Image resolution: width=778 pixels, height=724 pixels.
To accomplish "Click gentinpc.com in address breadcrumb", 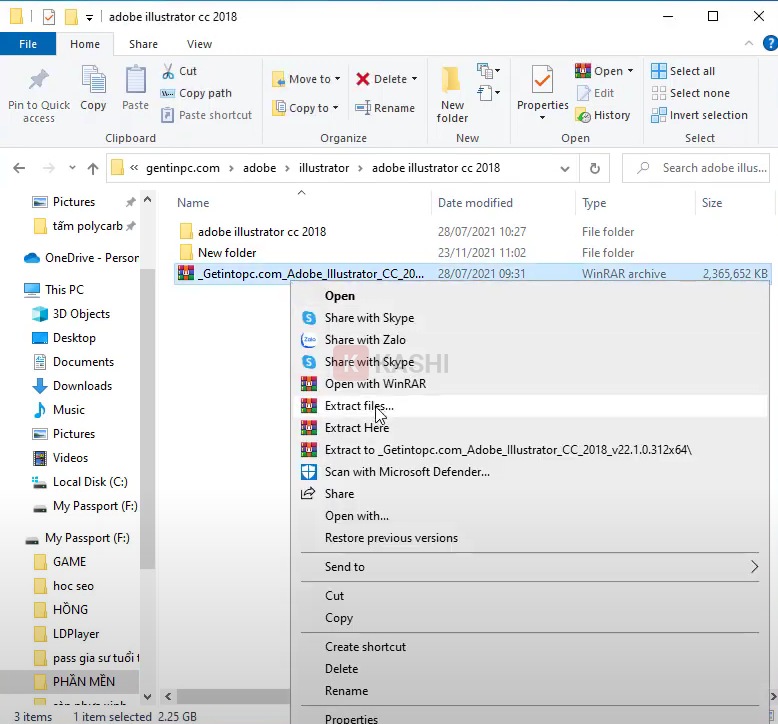I will [x=183, y=168].
